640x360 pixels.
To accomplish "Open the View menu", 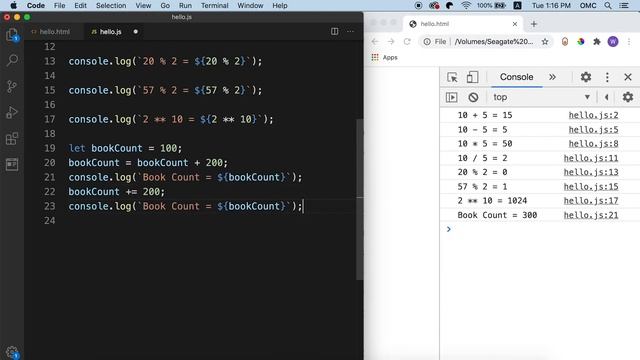I will click(x=143, y=6).
